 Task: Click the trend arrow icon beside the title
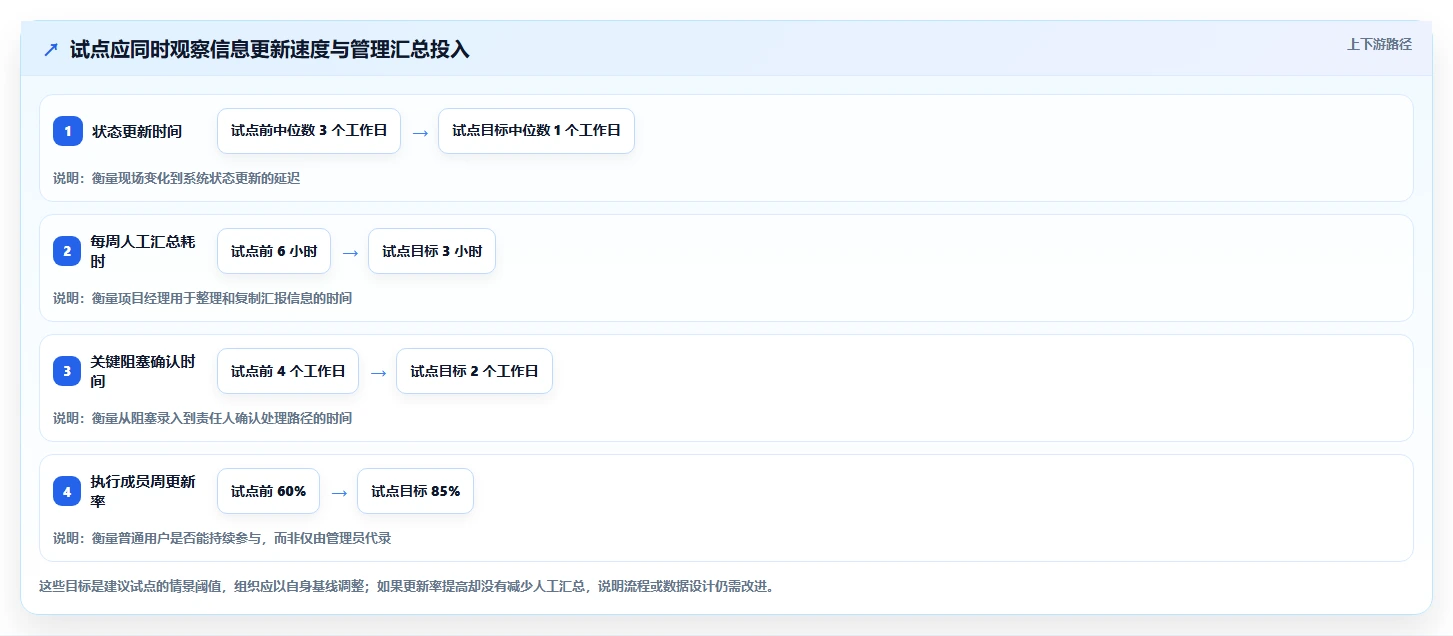51,50
